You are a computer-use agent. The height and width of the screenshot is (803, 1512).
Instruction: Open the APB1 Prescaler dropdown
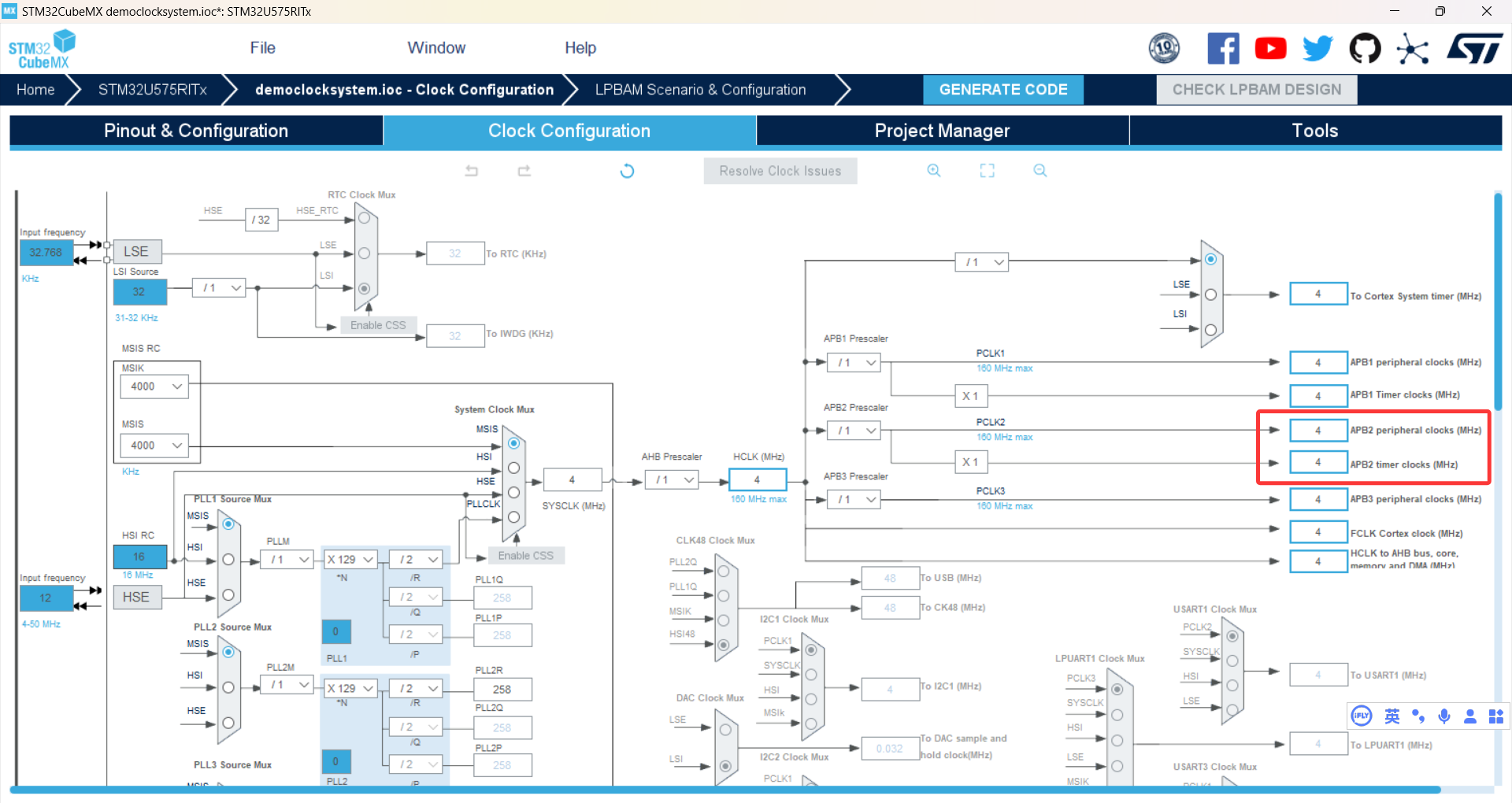coord(854,363)
